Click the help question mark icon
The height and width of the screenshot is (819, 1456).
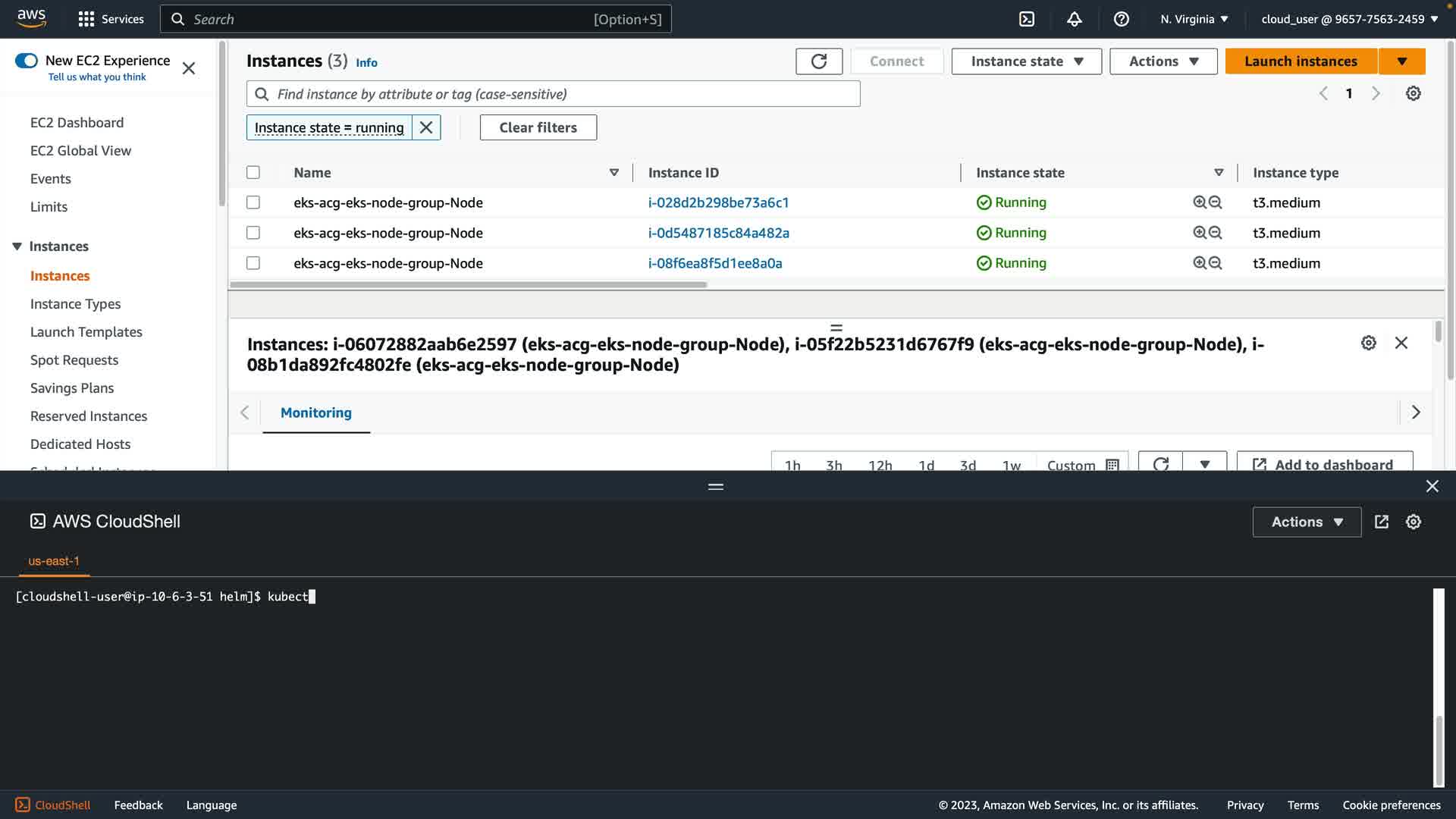[x=1121, y=19]
